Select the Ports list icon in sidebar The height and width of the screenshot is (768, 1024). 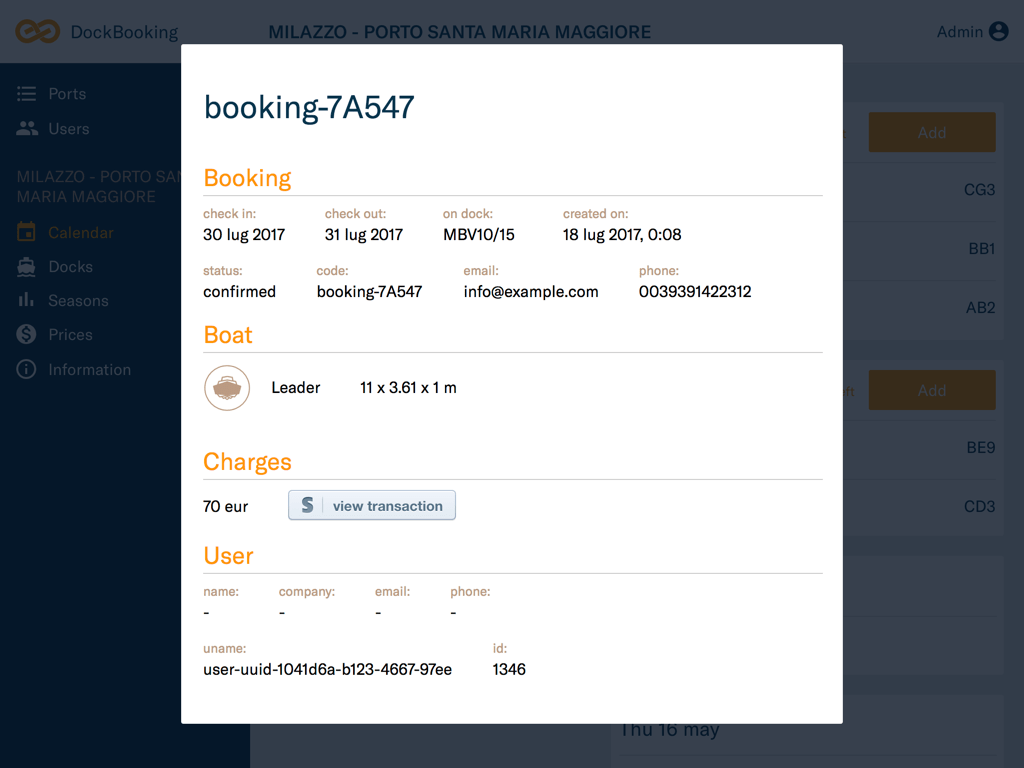click(26, 94)
